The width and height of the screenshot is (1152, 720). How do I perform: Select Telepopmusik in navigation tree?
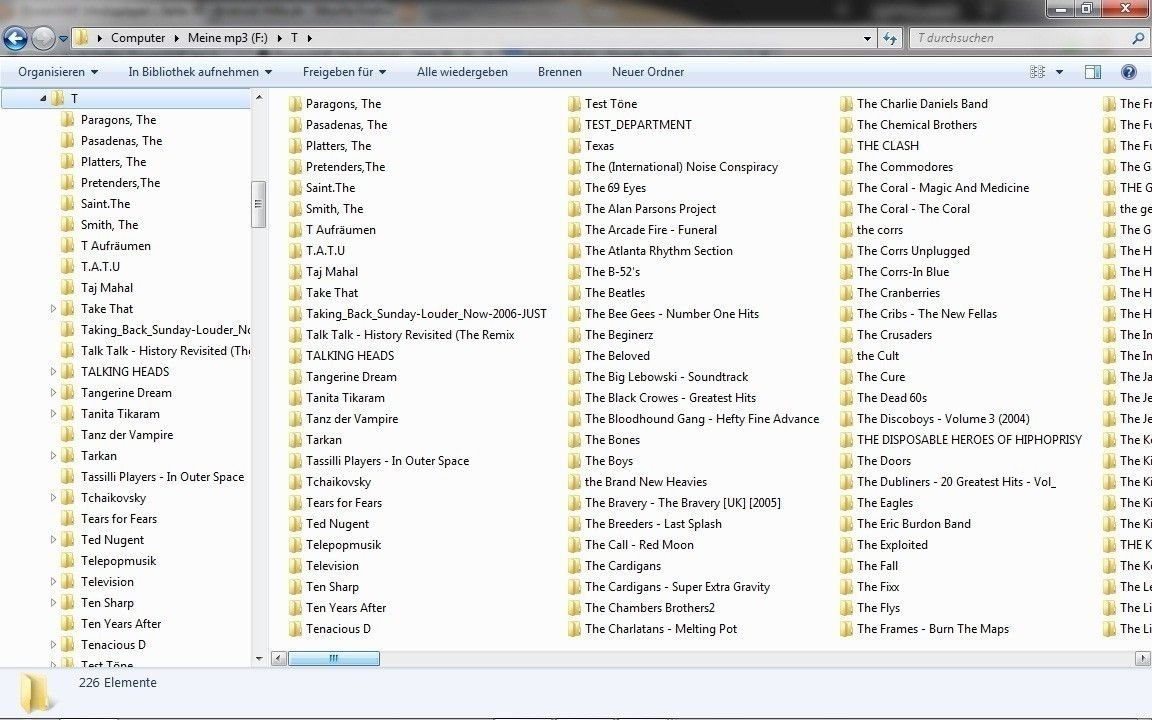118,561
